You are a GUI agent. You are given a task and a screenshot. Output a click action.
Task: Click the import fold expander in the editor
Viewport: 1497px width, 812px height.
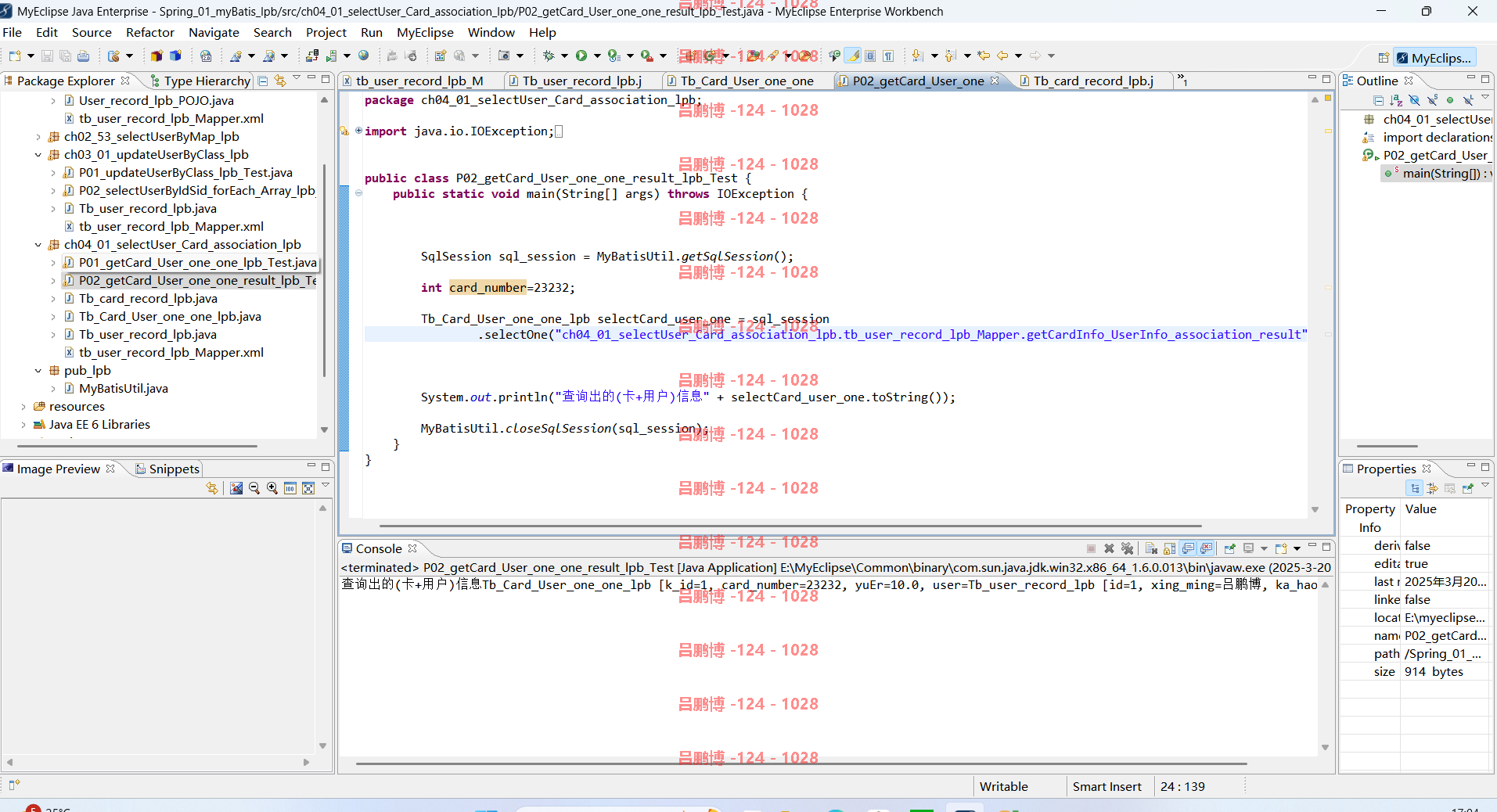coord(358,131)
